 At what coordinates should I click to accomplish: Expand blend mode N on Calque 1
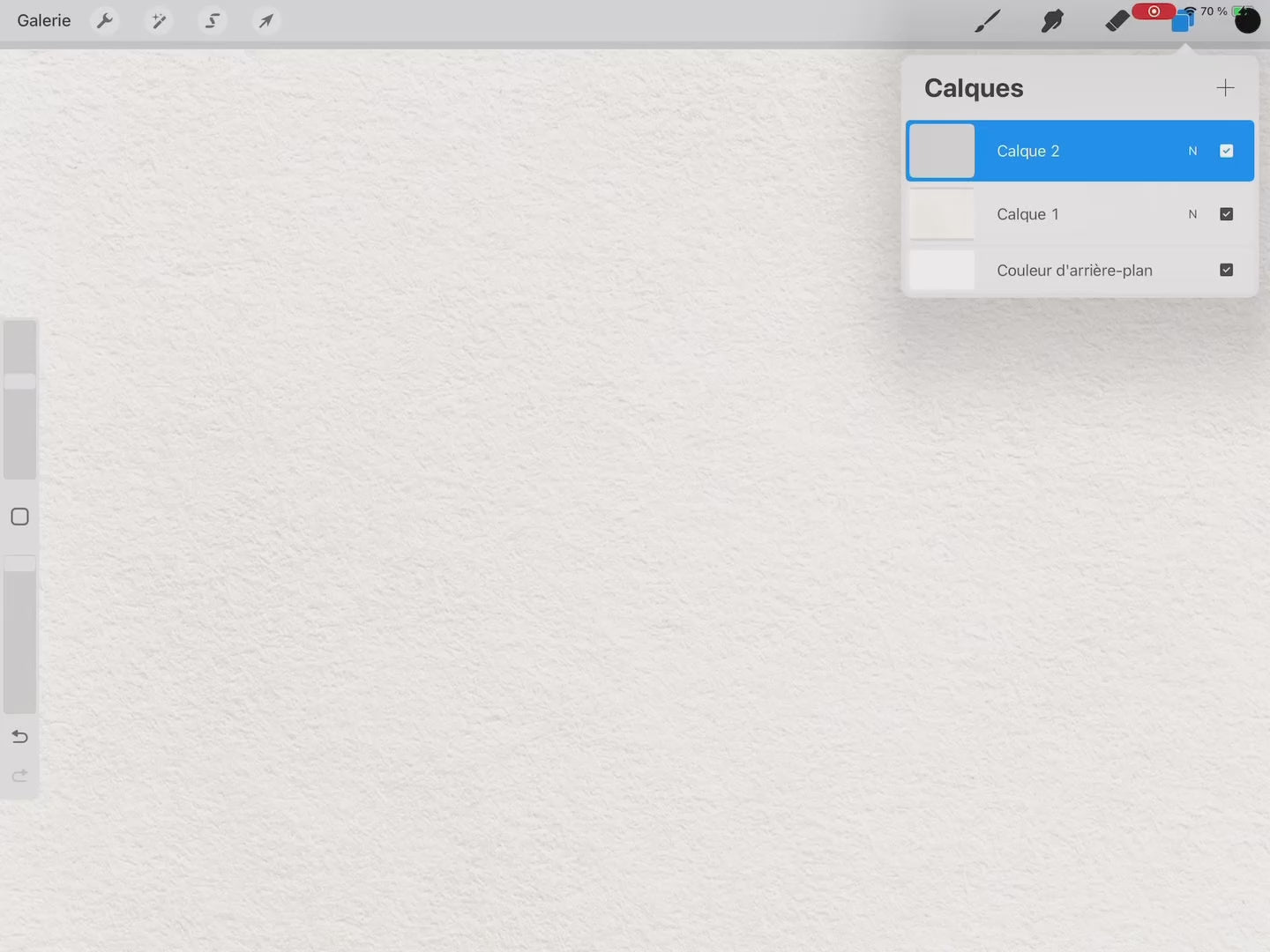tap(1192, 214)
